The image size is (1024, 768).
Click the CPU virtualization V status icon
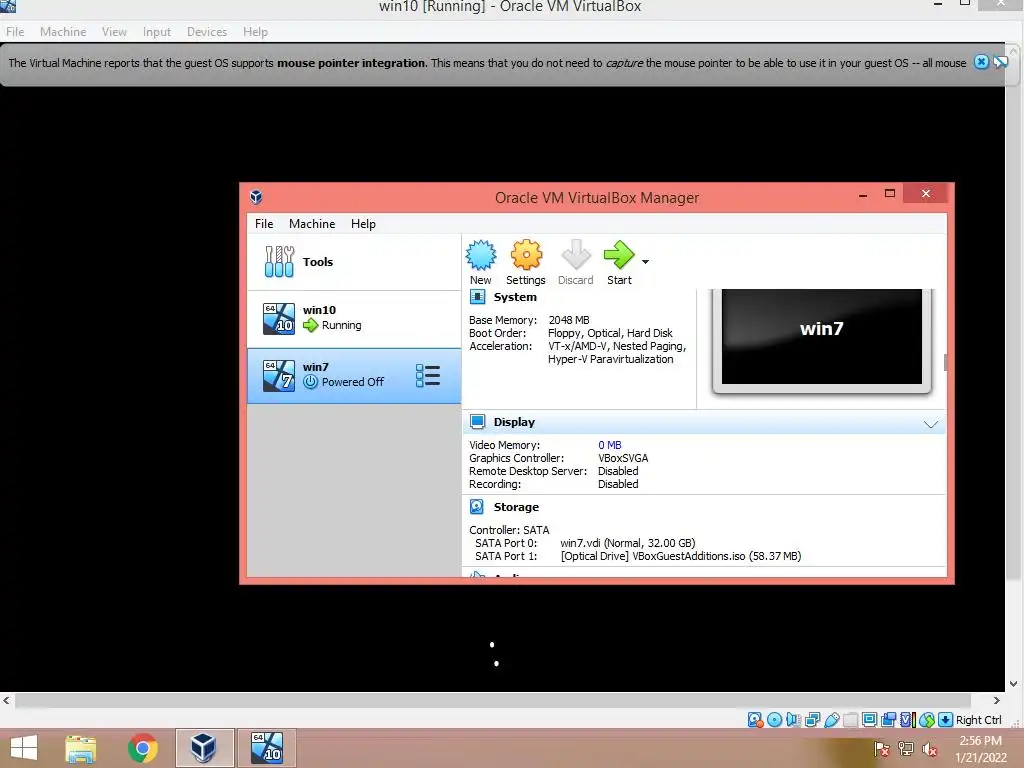click(x=908, y=720)
